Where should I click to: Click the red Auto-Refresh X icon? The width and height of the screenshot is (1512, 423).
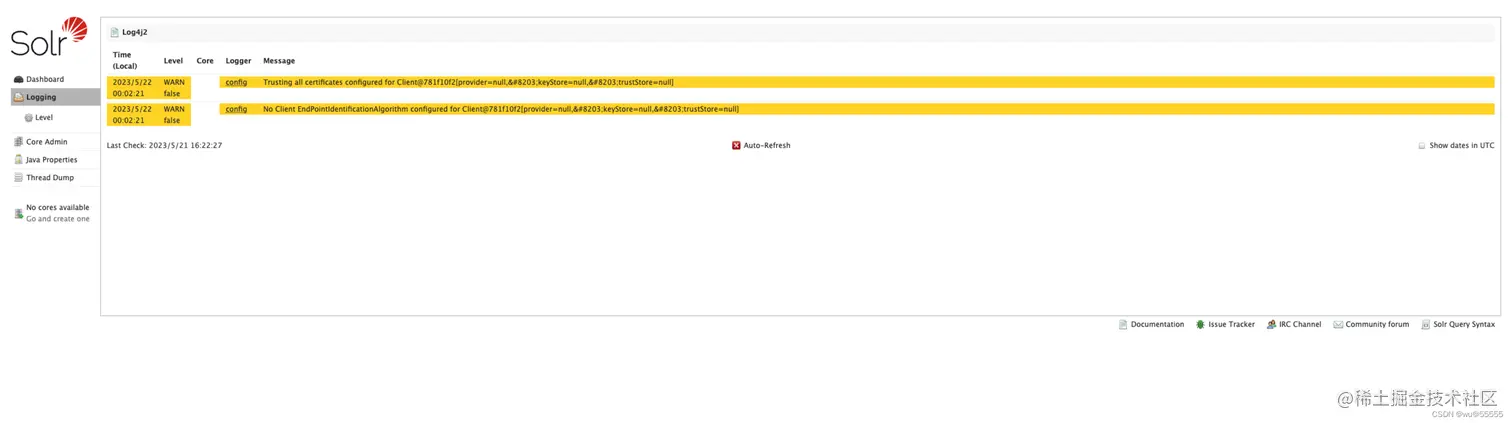[x=736, y=145]
